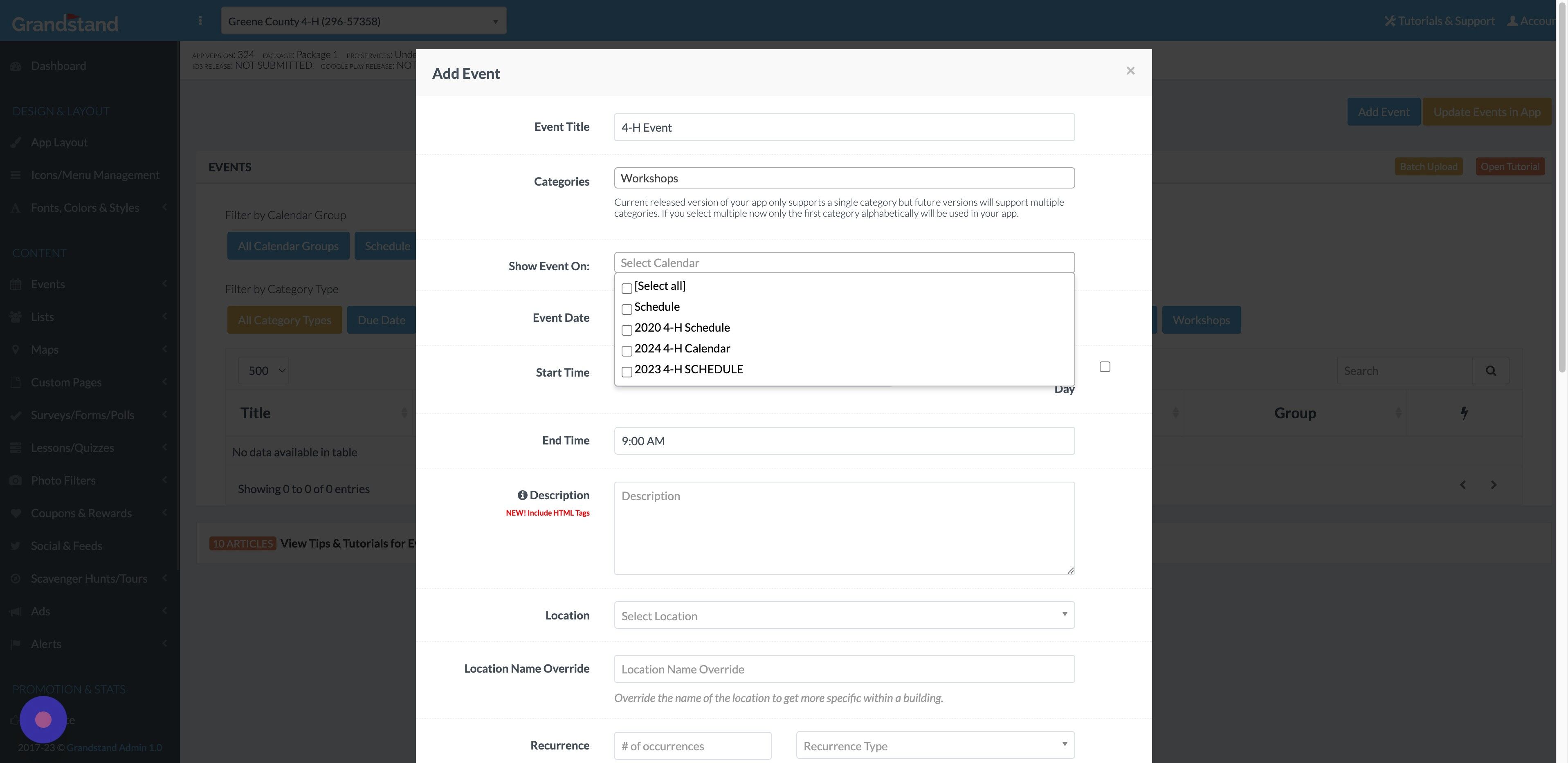Check the [Select all] calendar checkbox
The image size is (1568, 763).
tap(627, 288)
